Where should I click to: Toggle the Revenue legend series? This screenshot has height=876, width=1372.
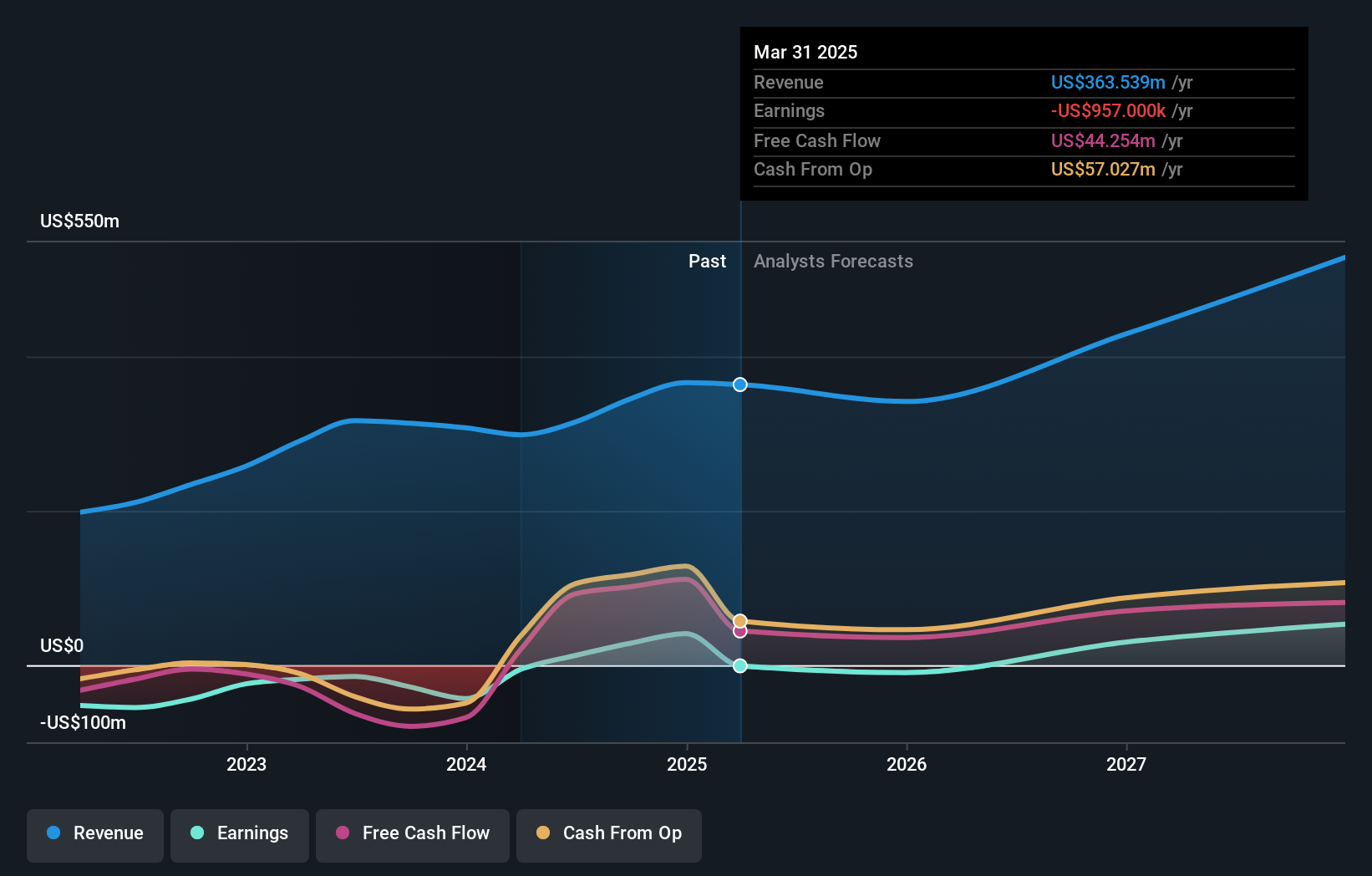point(95,835)
